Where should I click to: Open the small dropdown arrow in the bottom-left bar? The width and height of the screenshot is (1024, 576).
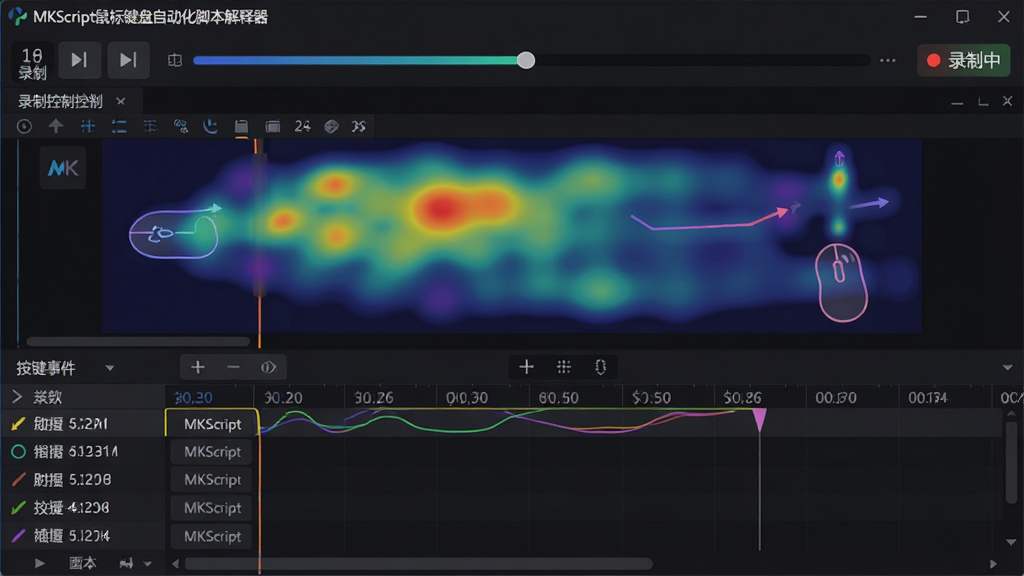148,564
